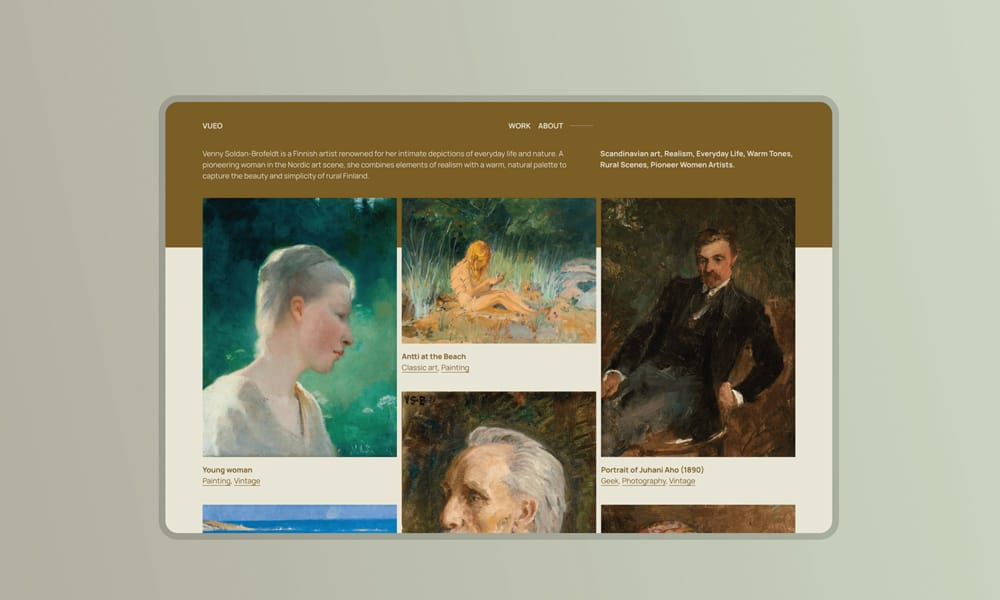
Task: Select the Geek tag
Action: click(610, 481)
